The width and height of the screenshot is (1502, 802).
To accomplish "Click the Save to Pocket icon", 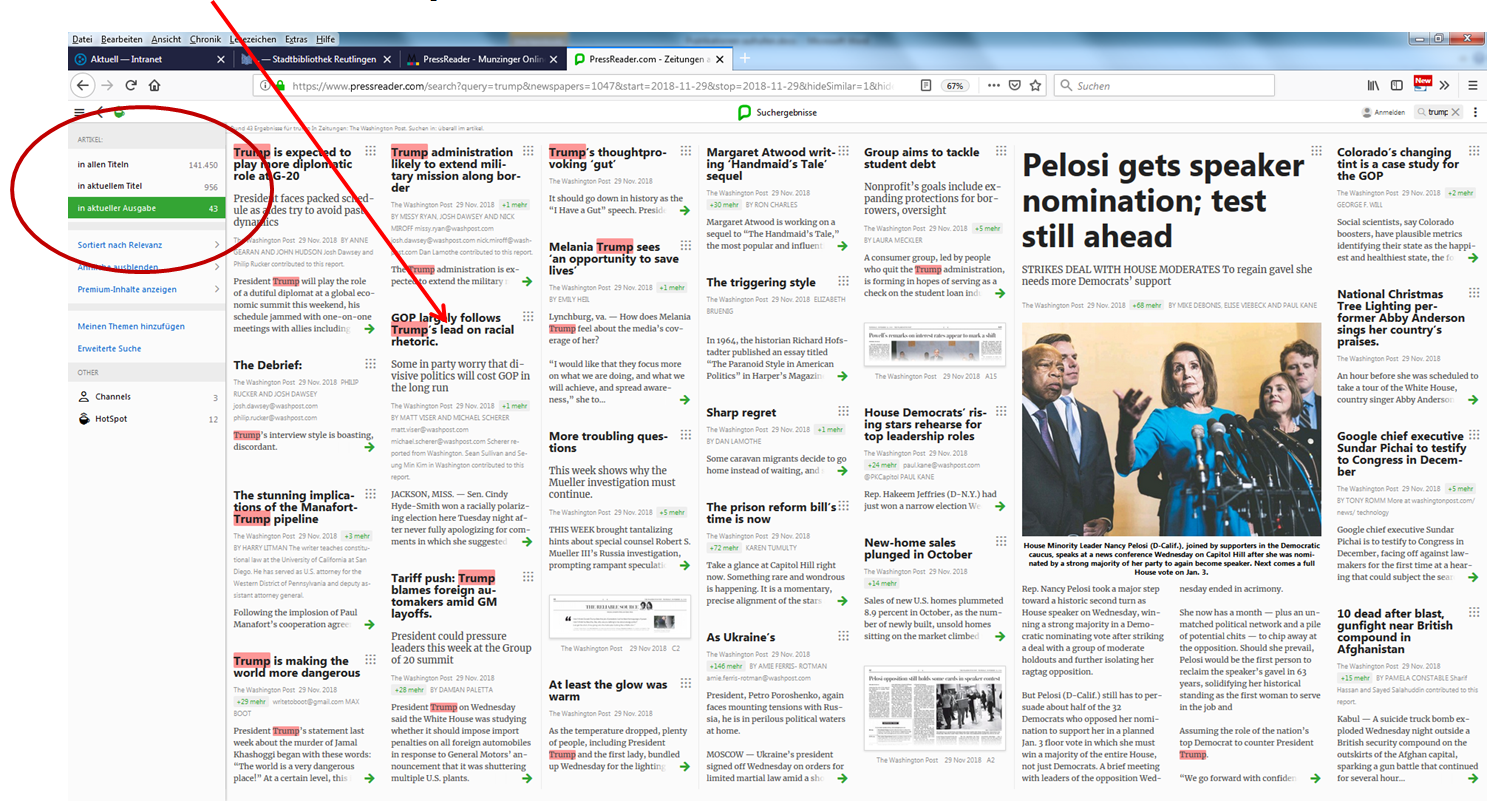I will coord(1014,86).
